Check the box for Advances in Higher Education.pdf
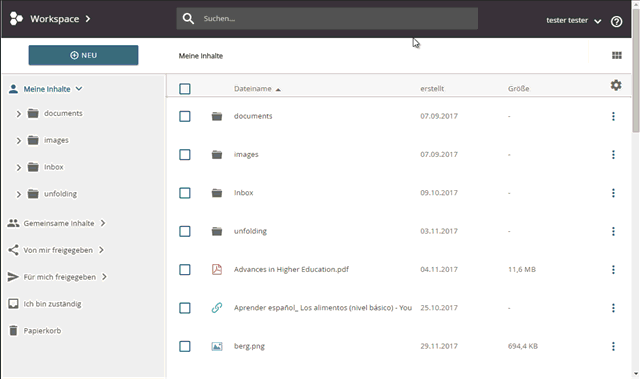 pyautogui.click(x=185, y=270)
